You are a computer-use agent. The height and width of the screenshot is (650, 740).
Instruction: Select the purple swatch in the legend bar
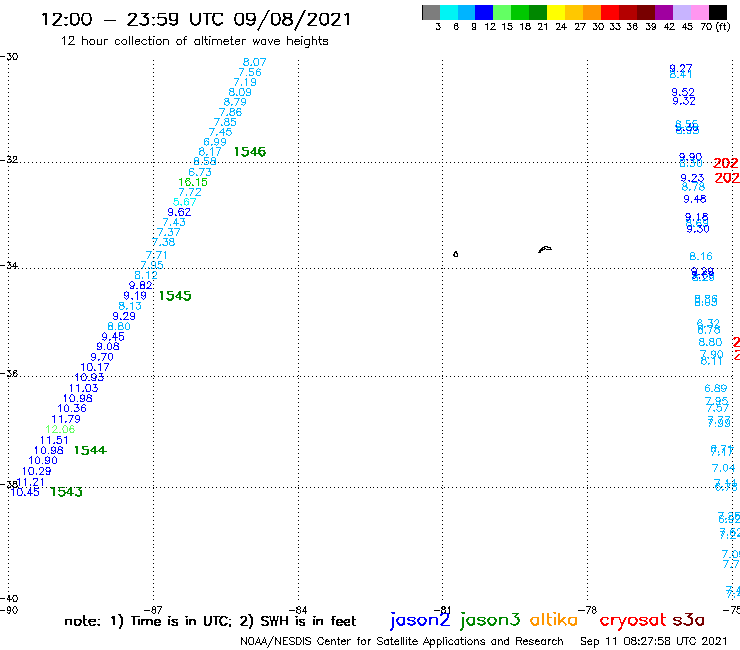[x=664, y=12]
